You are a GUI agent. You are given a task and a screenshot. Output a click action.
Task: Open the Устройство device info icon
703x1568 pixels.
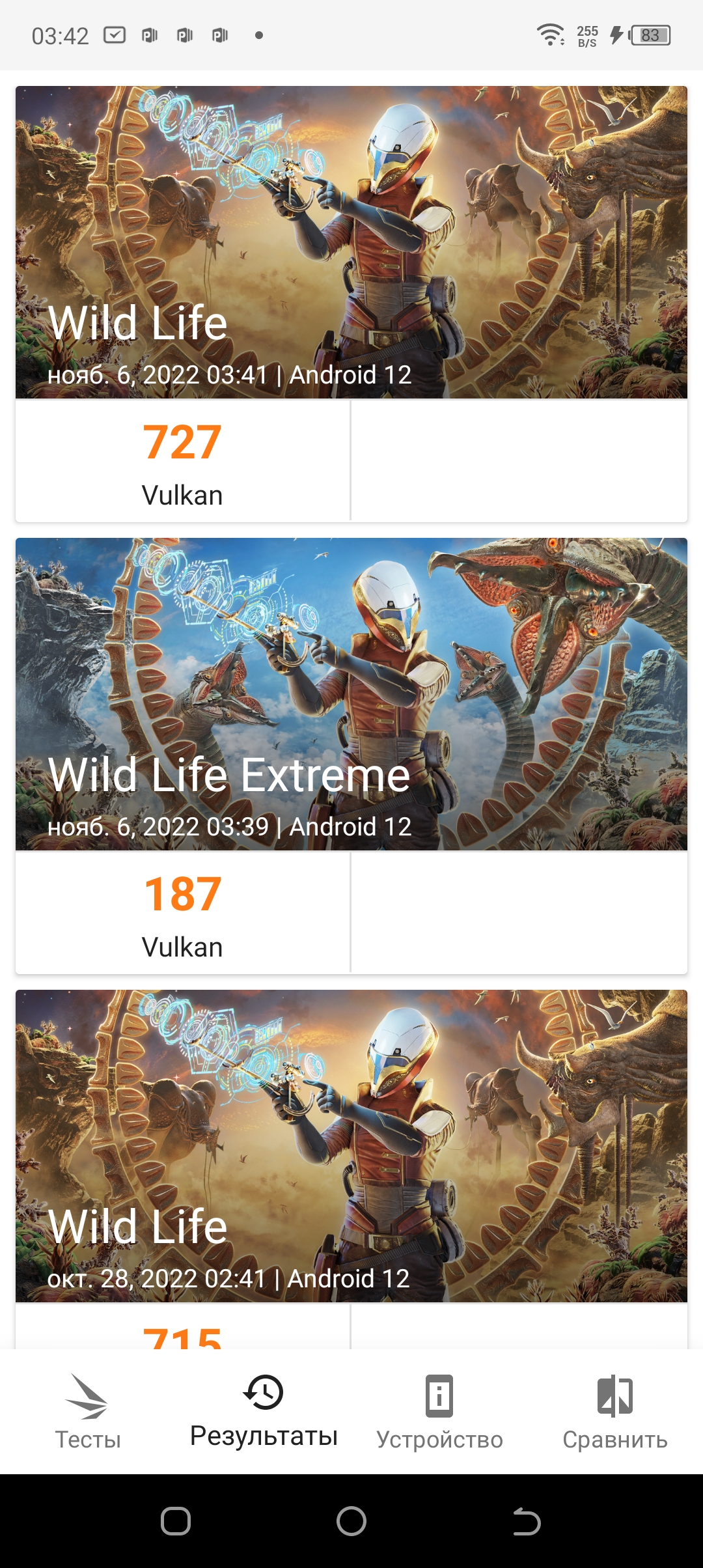[x=439, y=1396]
